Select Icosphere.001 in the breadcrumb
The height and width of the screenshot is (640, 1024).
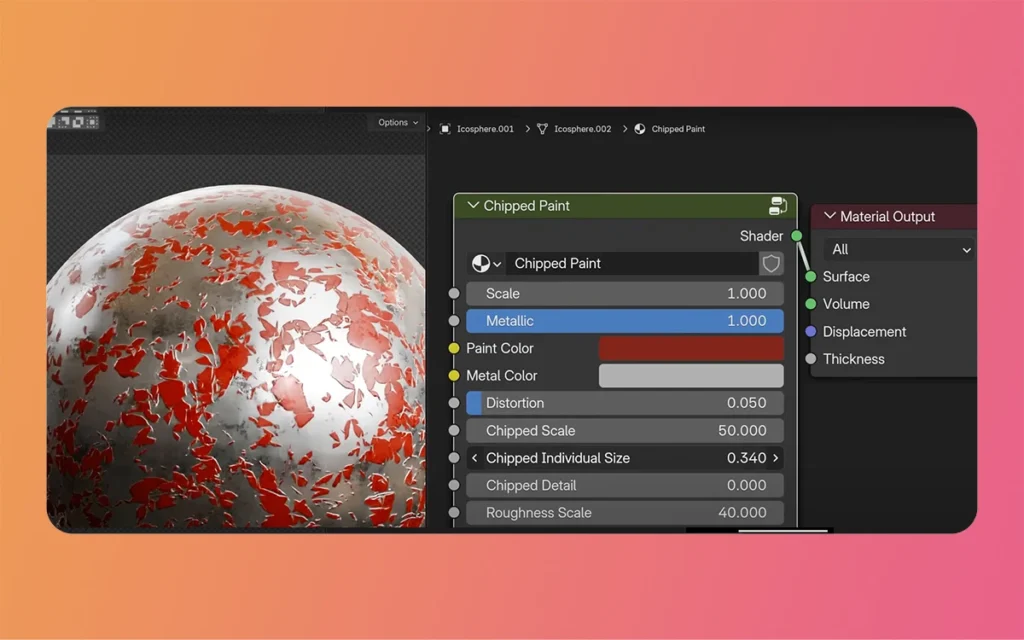coord(485,129)
